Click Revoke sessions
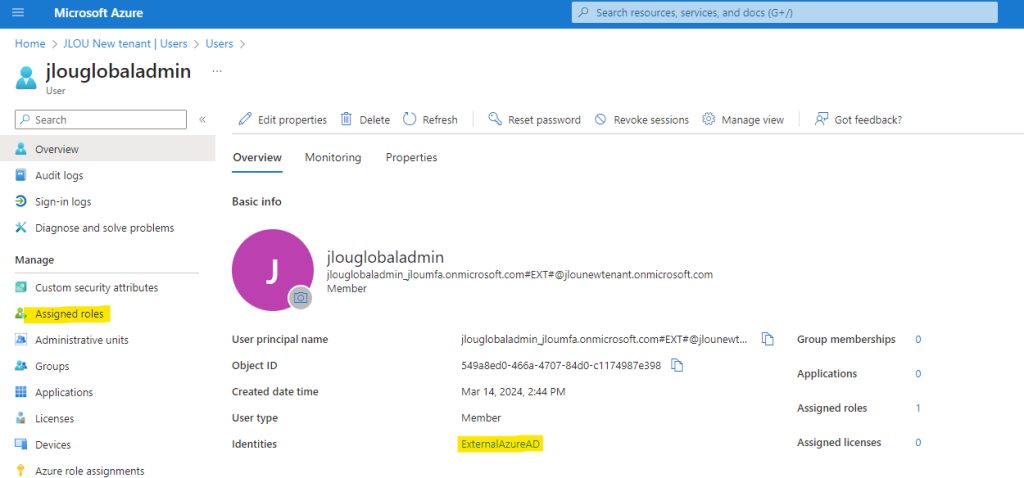 tap(651, 120)
